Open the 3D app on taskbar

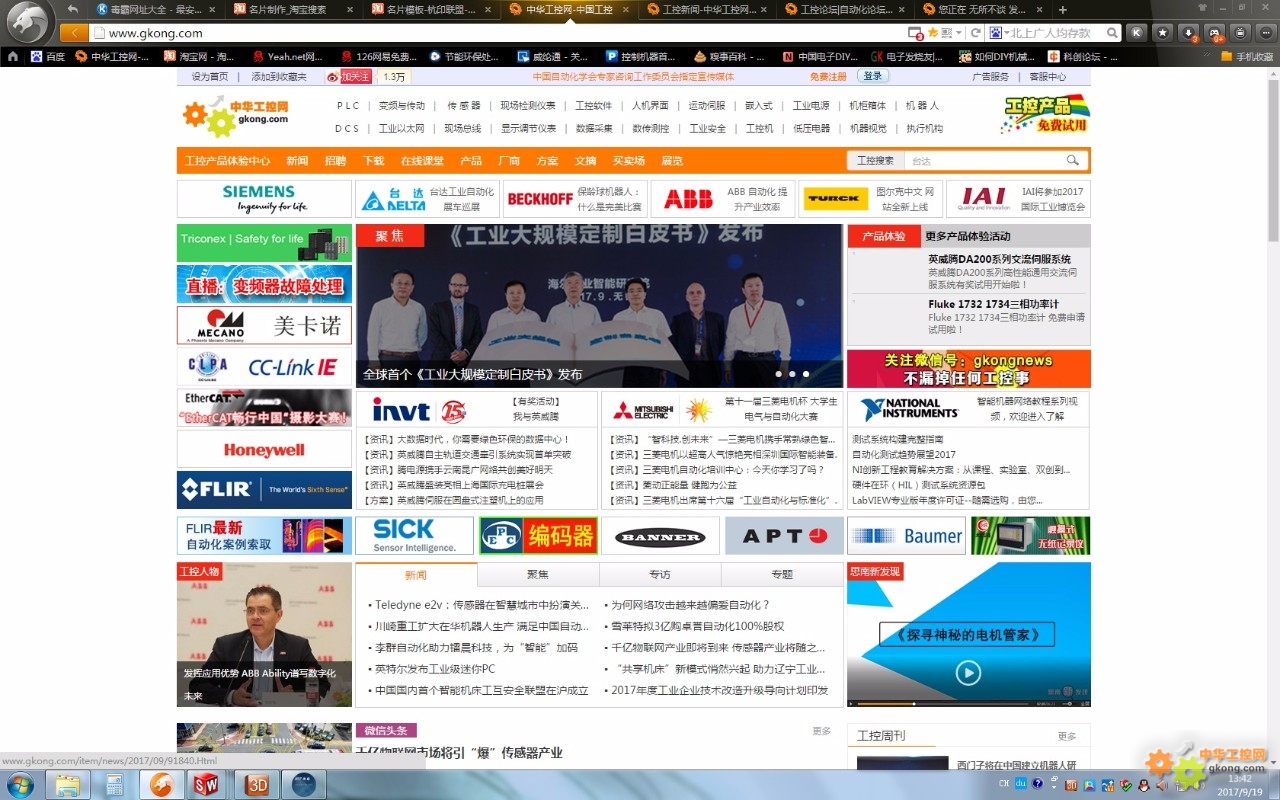pos(257,784)
